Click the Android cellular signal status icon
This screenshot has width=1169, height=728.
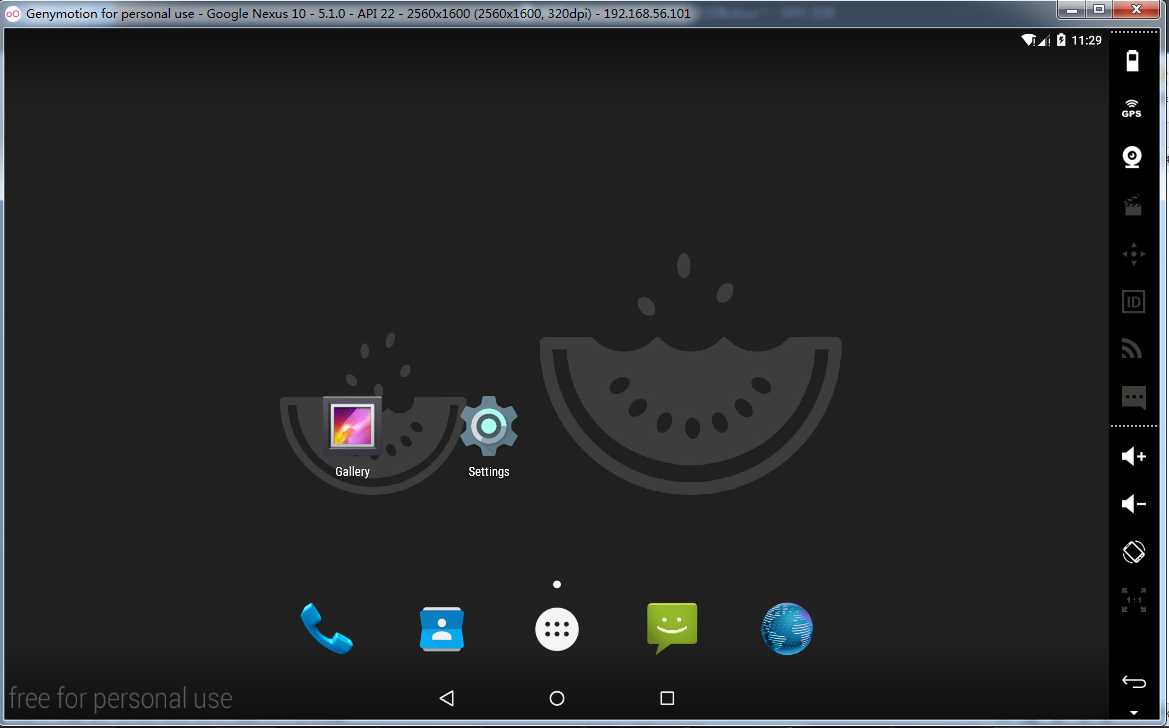tap(1044, 40)
